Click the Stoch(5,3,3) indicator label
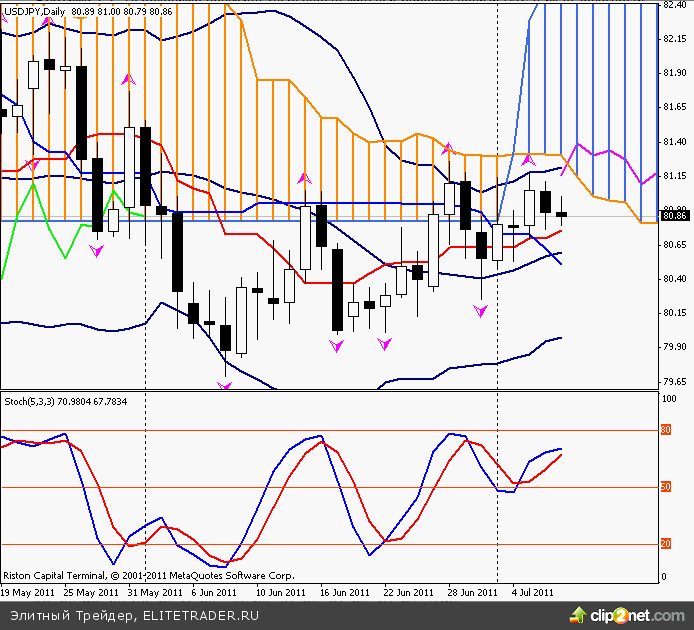This screenshot has width=694, height=630. 30,403
